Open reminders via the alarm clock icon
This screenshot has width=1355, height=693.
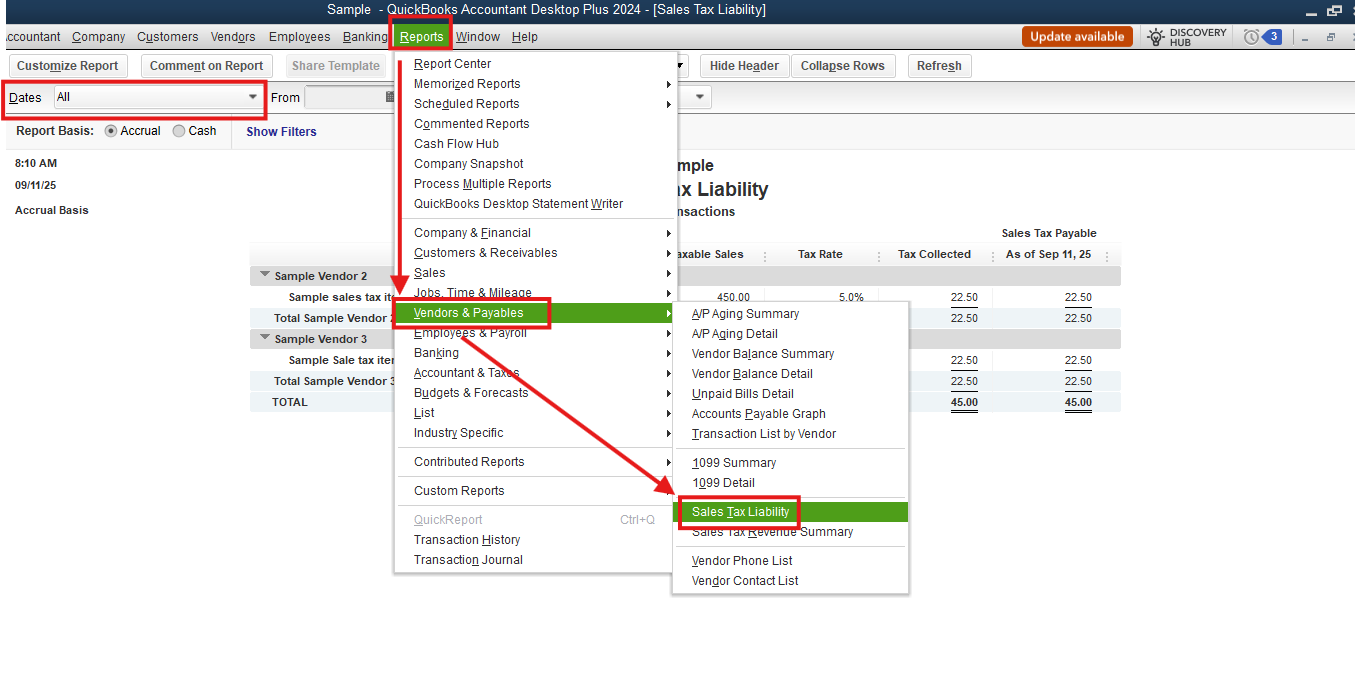coord(1251,37)
